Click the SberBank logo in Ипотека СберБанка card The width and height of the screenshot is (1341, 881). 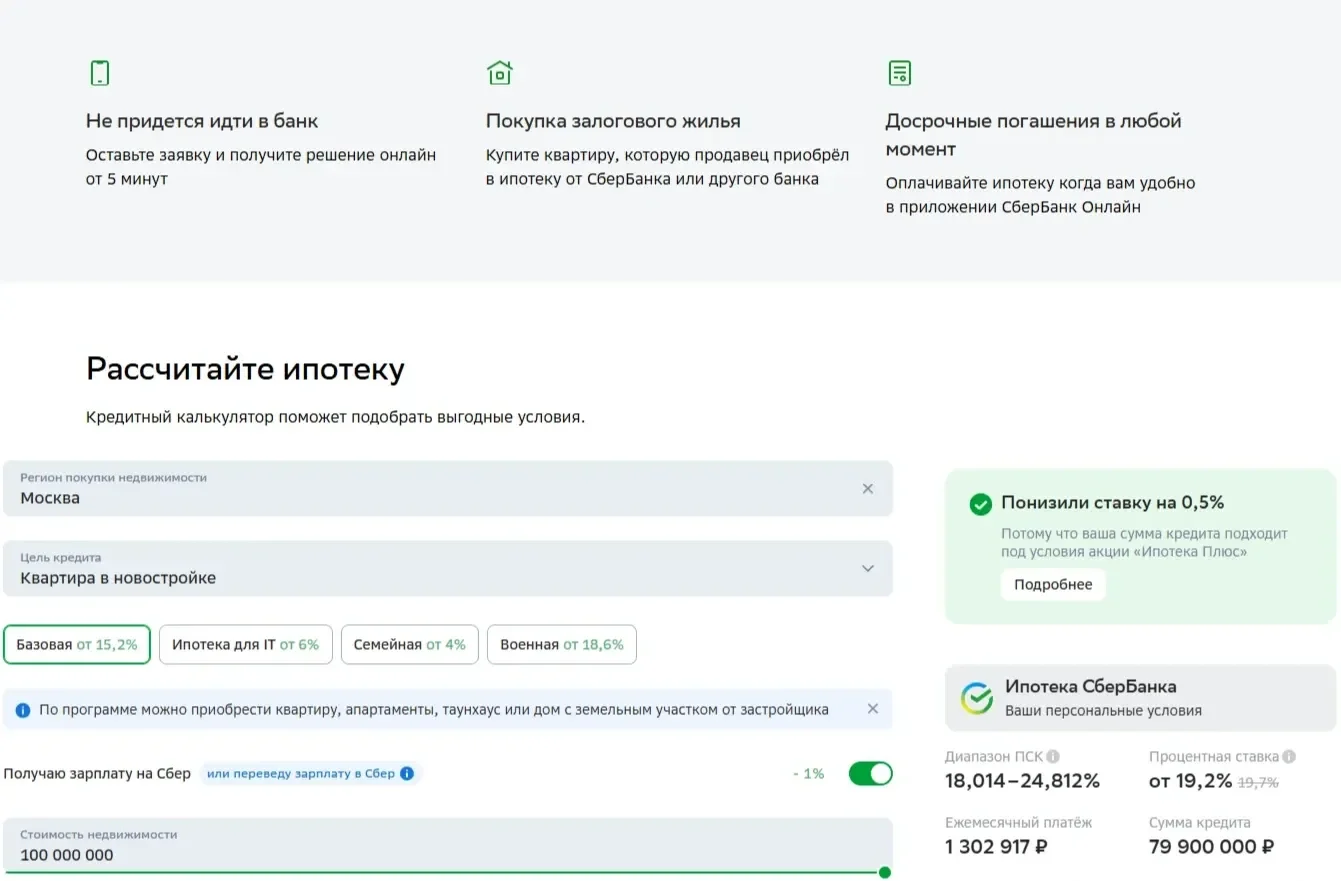coord(977,698)
